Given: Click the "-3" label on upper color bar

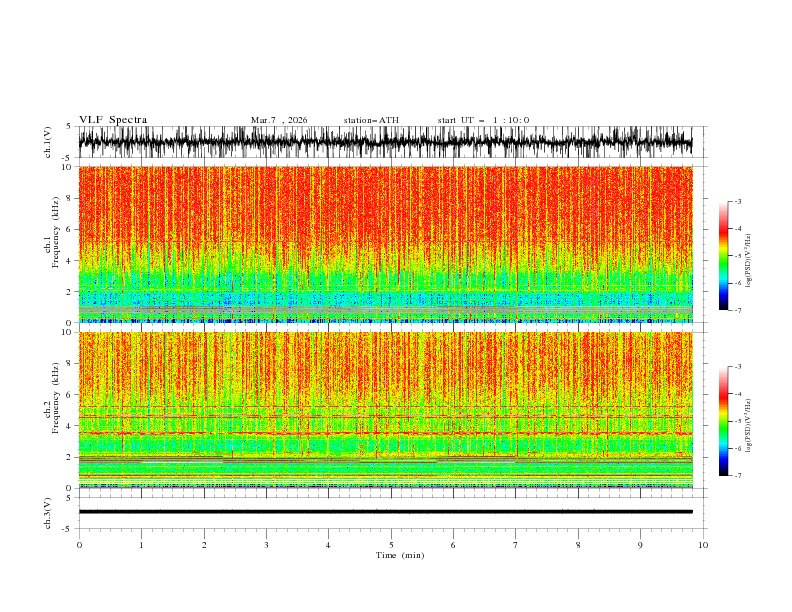Looking at the screenshot, I should [x=738, y=201].
